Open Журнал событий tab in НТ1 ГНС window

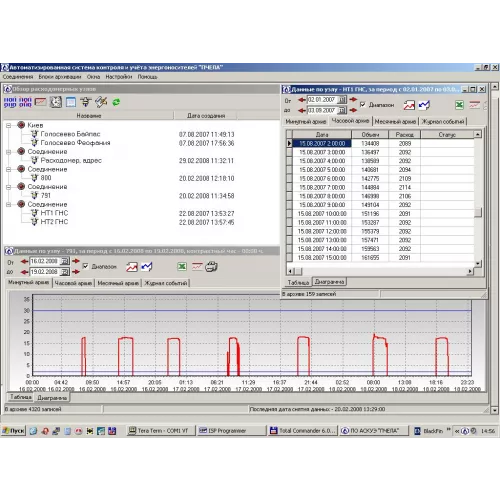pyautogui.click(x=443, y=122)
